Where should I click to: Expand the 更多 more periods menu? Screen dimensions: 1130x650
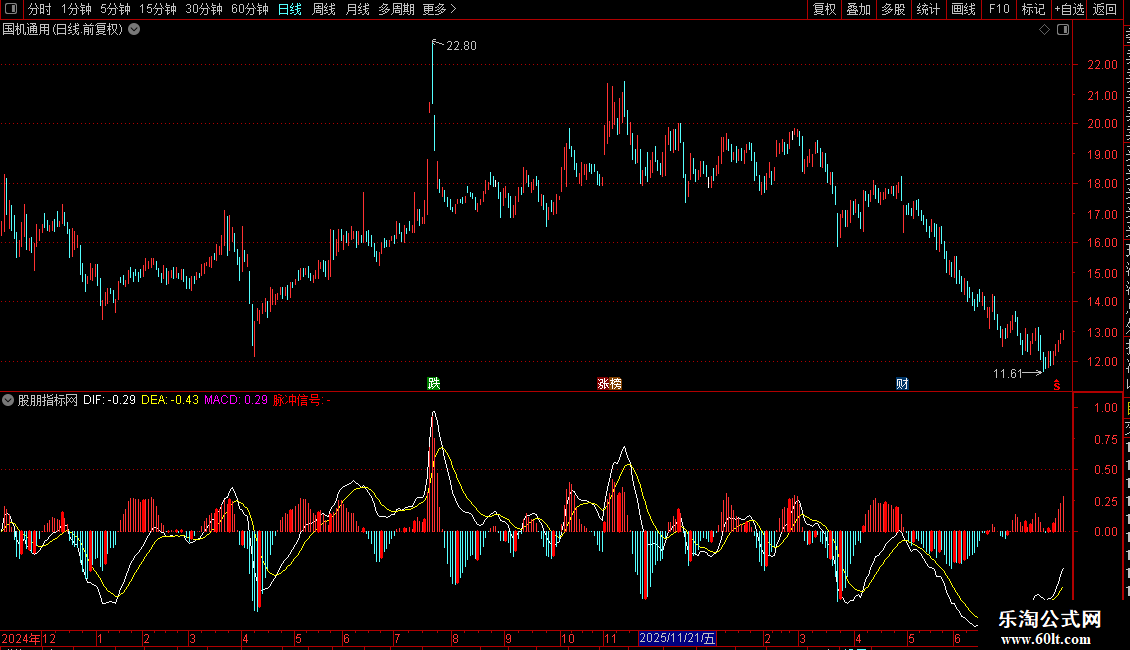click(x=439, y=9)
